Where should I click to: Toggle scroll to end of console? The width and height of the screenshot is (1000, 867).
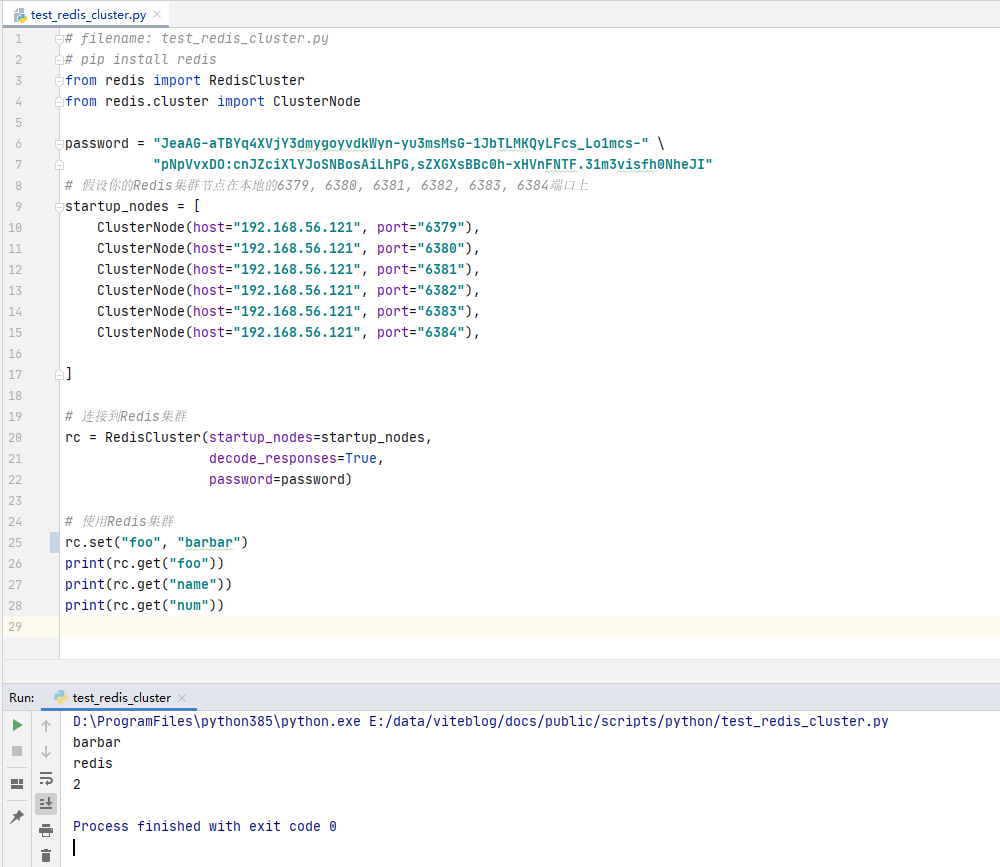(46, 804)
